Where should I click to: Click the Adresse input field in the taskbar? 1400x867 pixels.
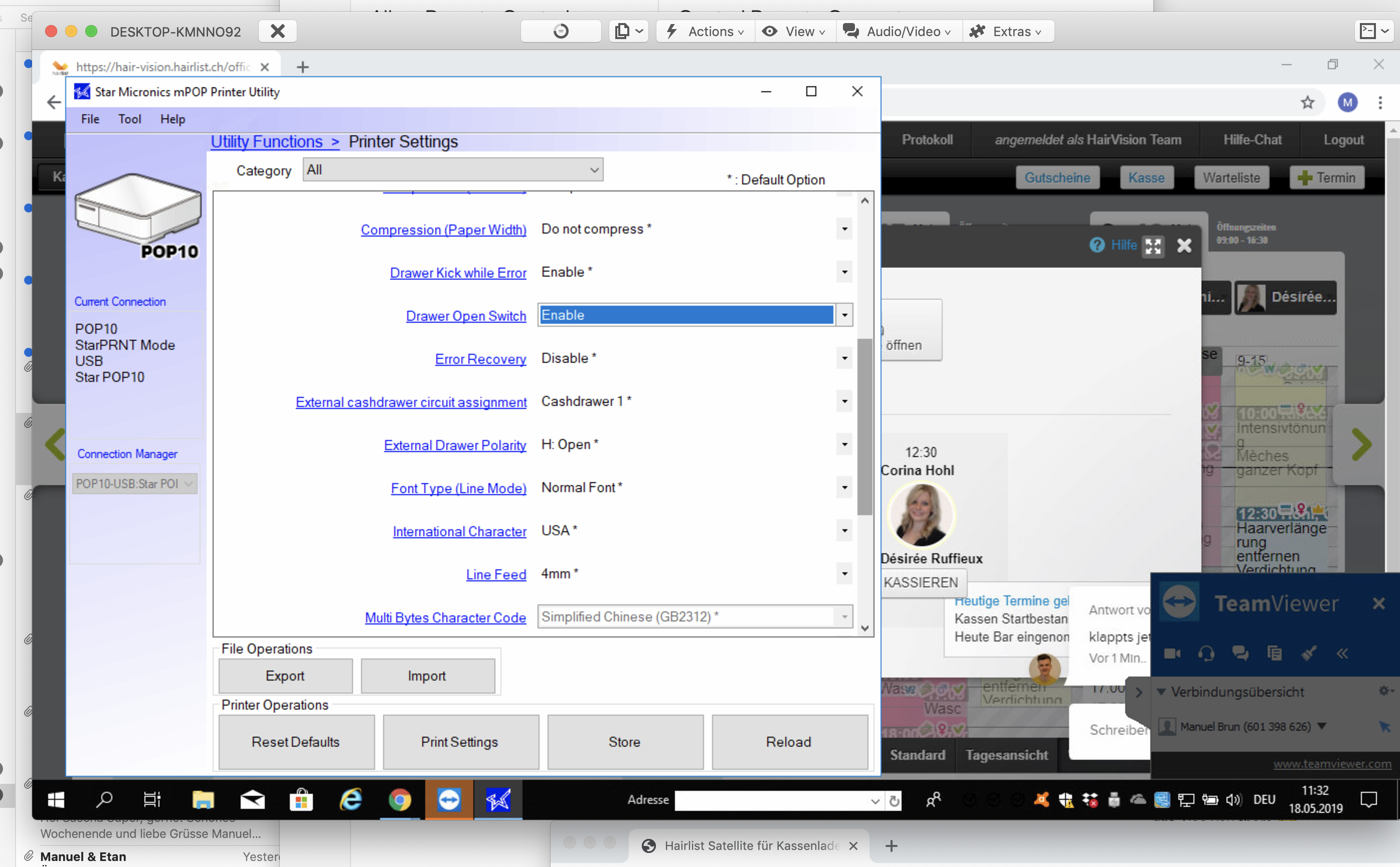point(772,800)
